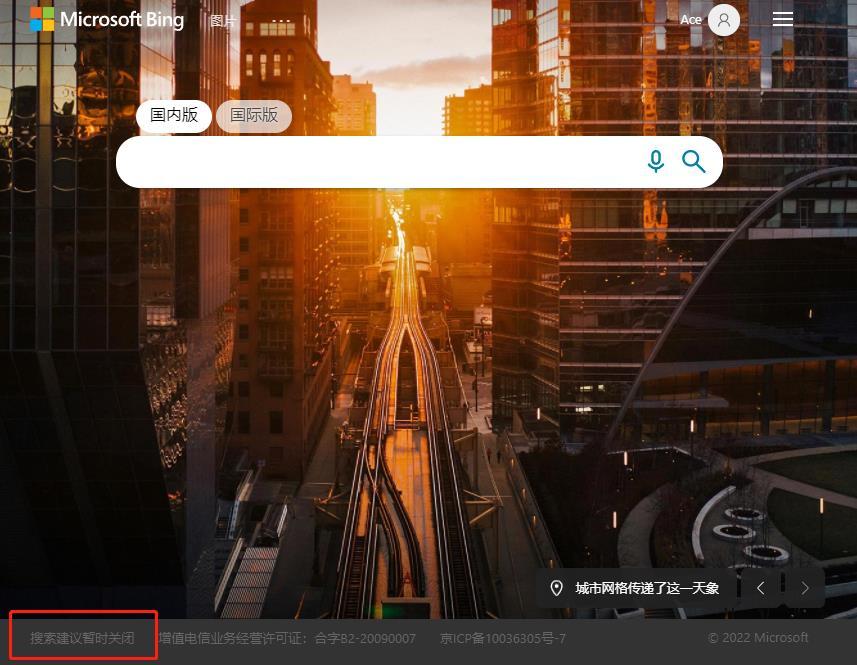Image resolution: width=857 pixels, height=665 pixels.
Task: Expand the three-dots more menu
Action: tap(281, 21)
